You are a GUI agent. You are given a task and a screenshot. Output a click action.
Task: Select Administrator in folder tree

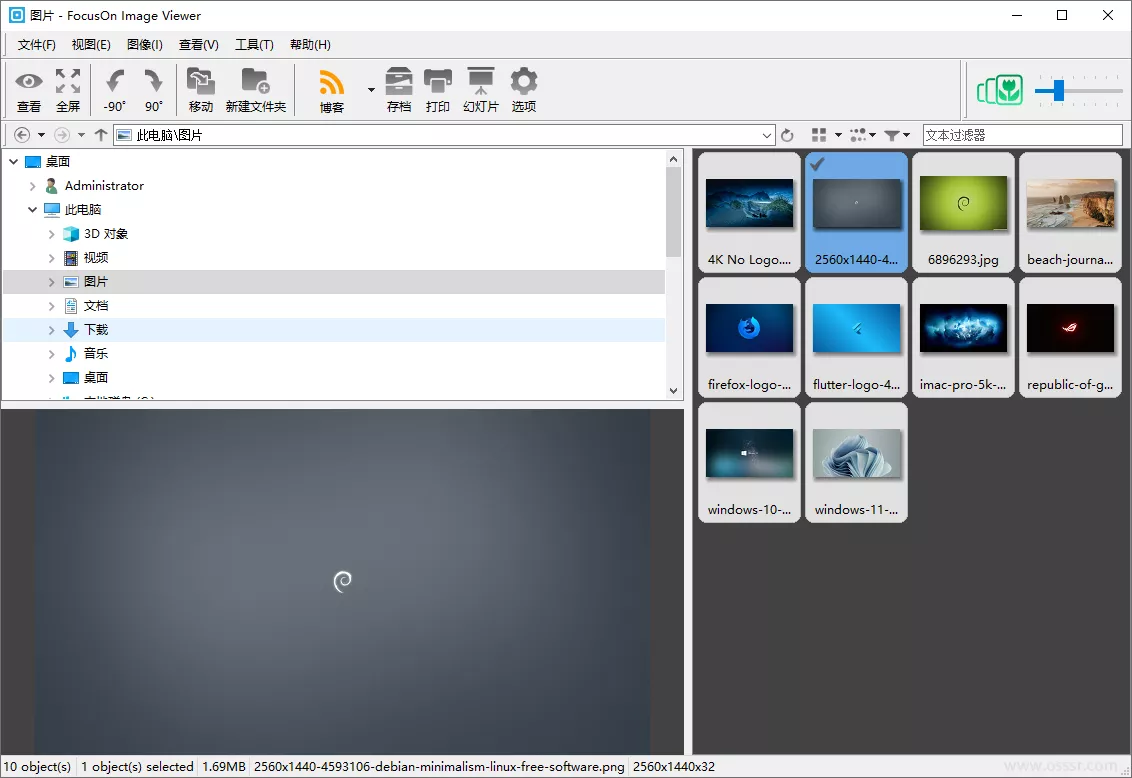tap(104, 185)
